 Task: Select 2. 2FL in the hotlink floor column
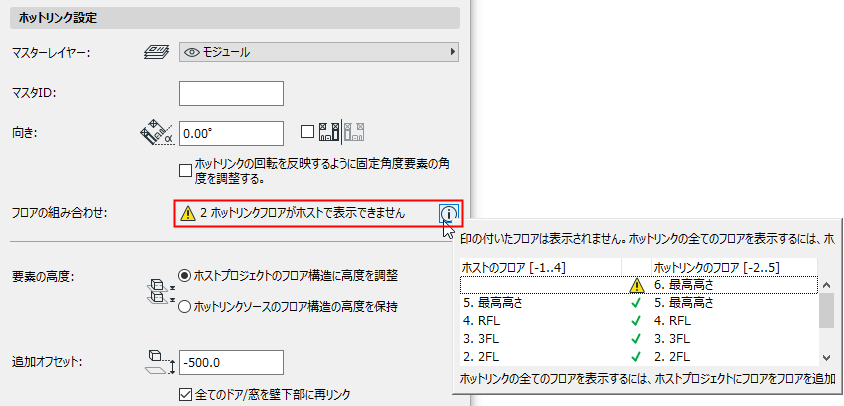[x=672, y=356]
